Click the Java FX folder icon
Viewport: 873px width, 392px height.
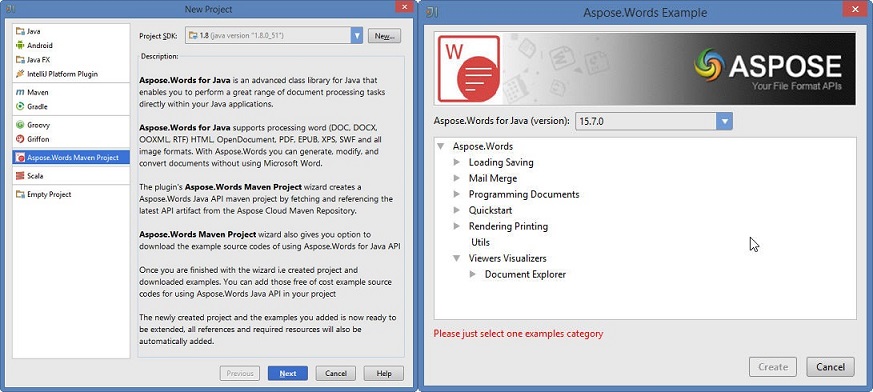[x=20, y=60]
